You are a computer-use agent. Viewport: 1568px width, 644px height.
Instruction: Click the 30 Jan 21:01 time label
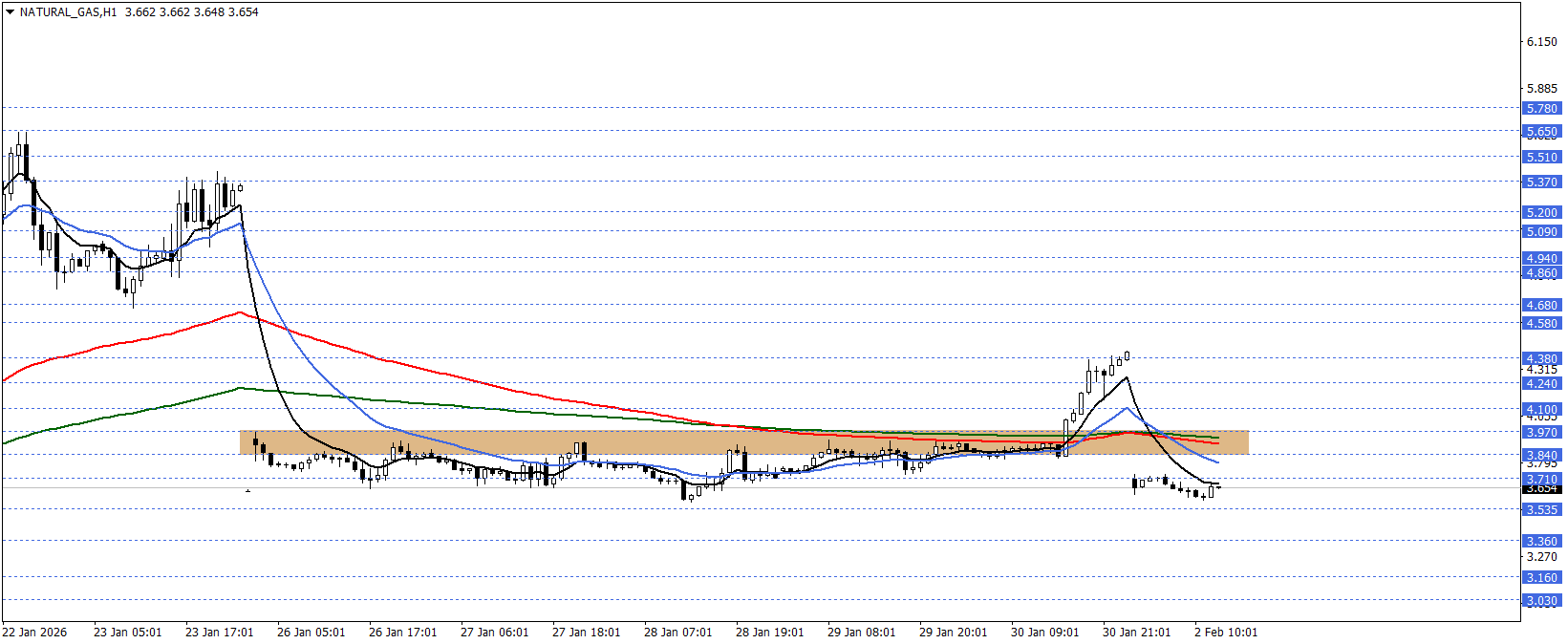click(1136, 633)
